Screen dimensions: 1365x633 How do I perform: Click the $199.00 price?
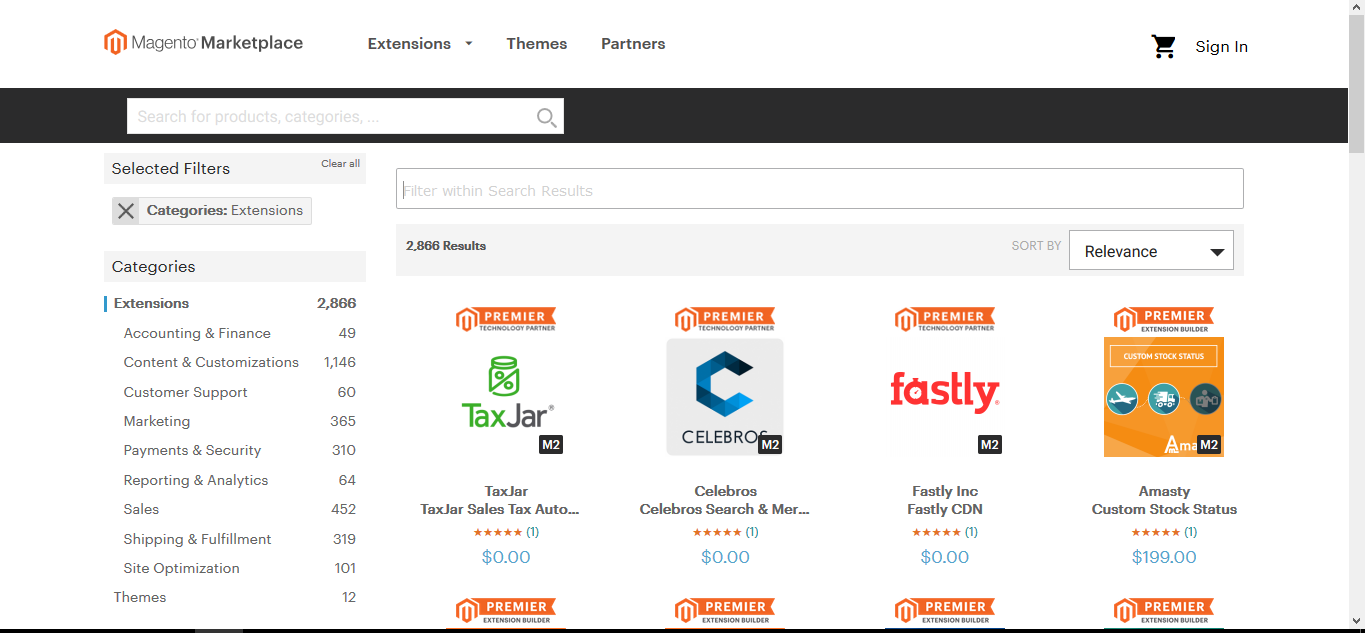(1164, 557)
